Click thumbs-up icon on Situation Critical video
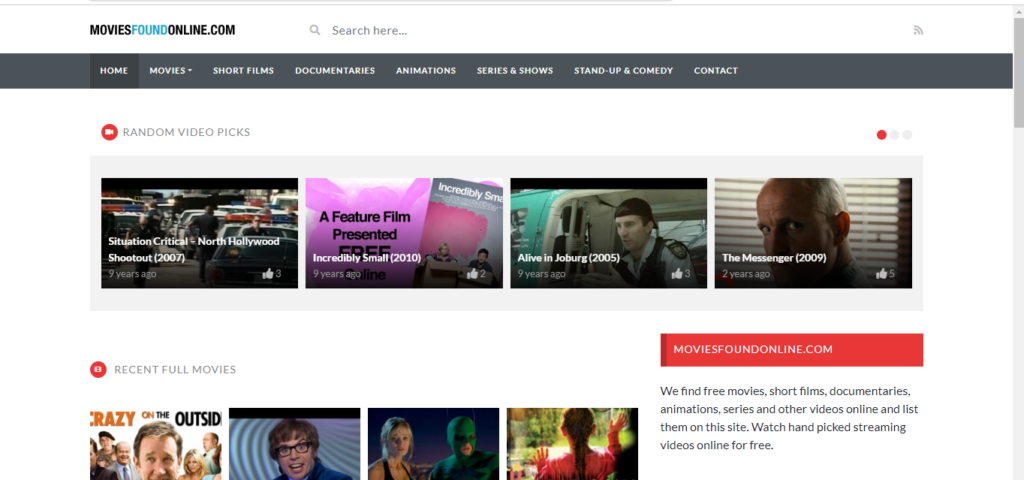This screenshot has height=480, width=1024. click(x=267, y=274)
